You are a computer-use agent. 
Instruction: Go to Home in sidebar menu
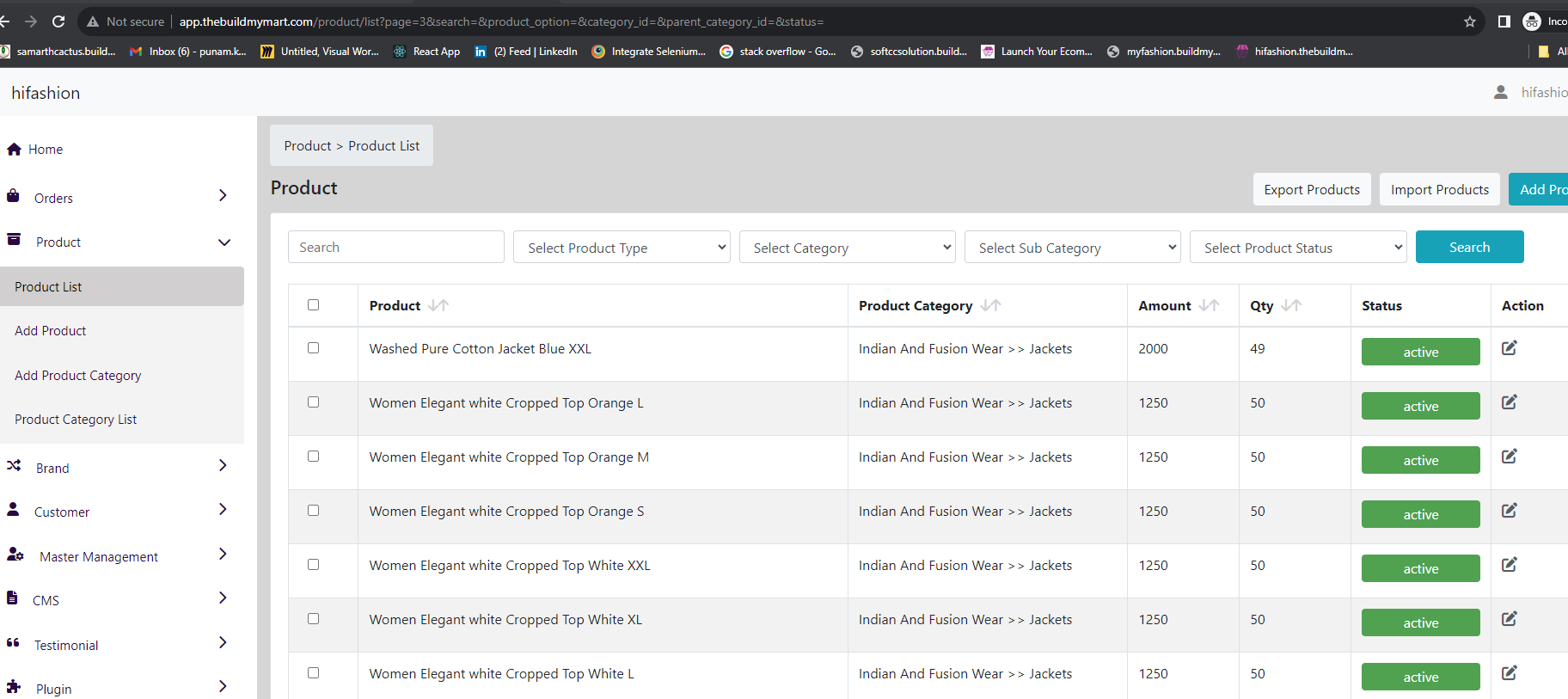[x=46, y=150]
